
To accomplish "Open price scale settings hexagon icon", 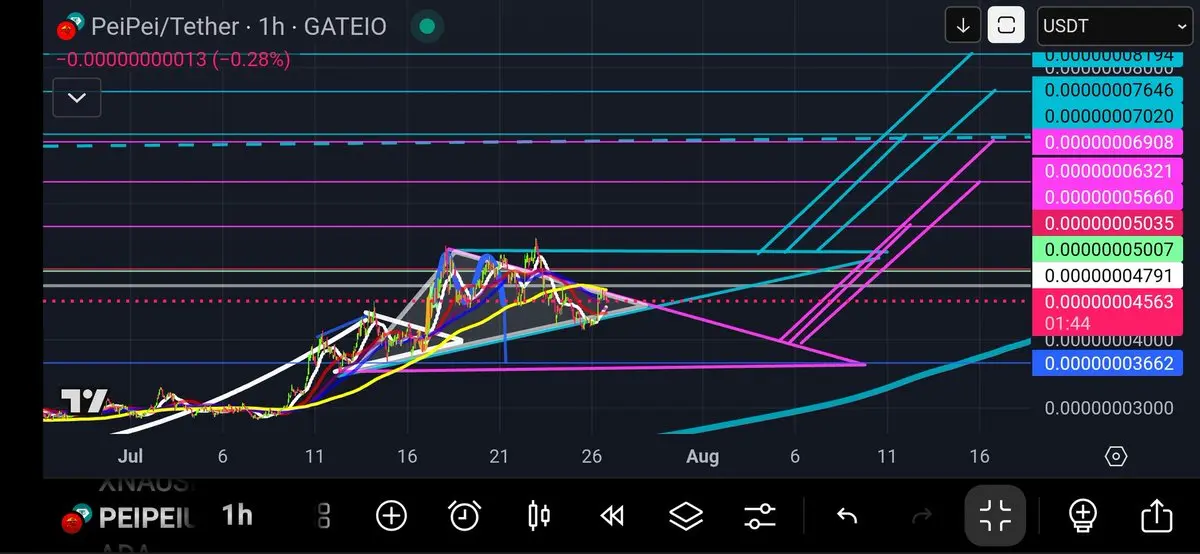I will pyautogui.click(x=1116, y=457).
